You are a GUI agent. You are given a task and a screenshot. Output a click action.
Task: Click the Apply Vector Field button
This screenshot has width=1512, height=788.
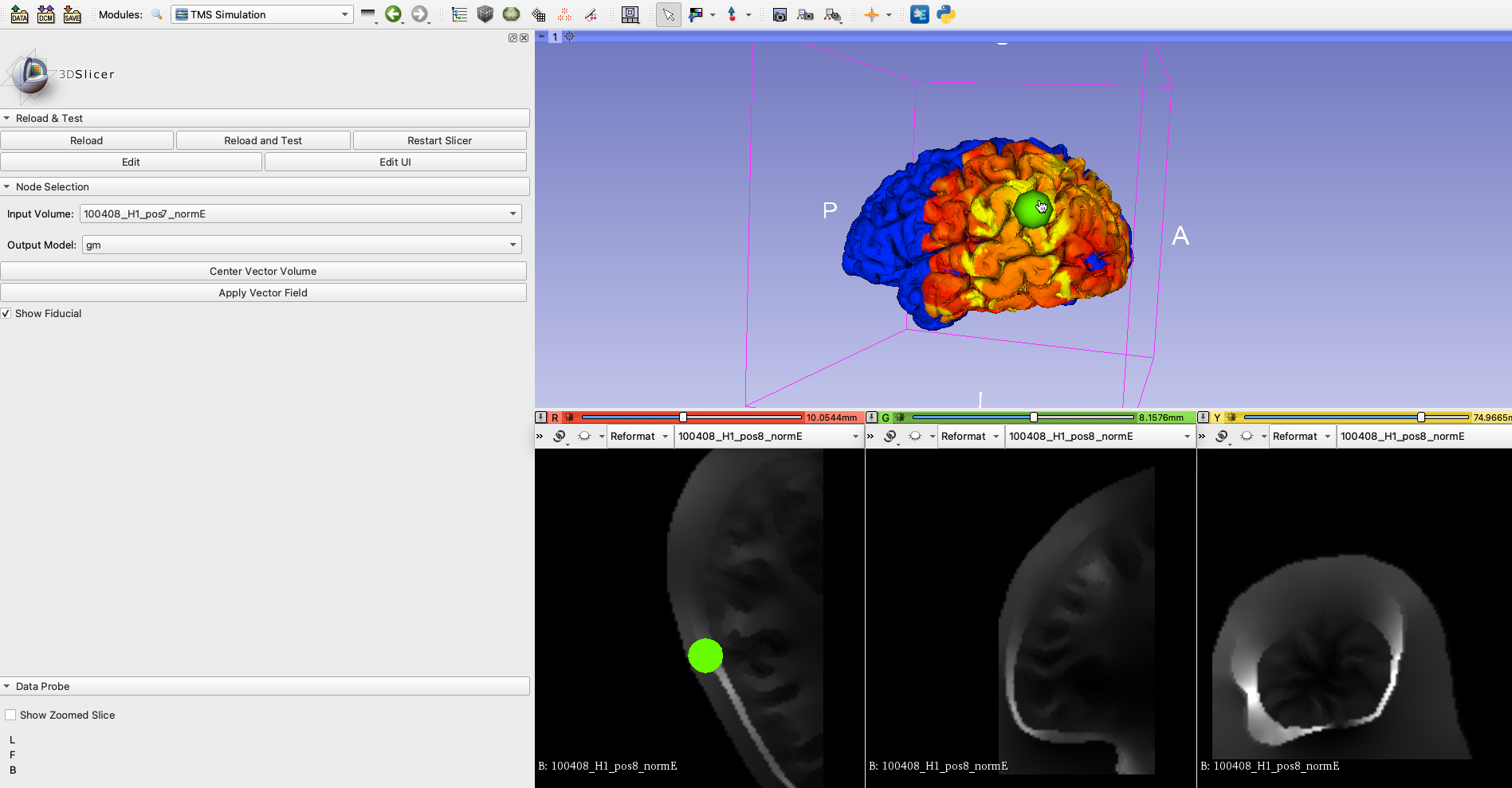click(263, 292)
